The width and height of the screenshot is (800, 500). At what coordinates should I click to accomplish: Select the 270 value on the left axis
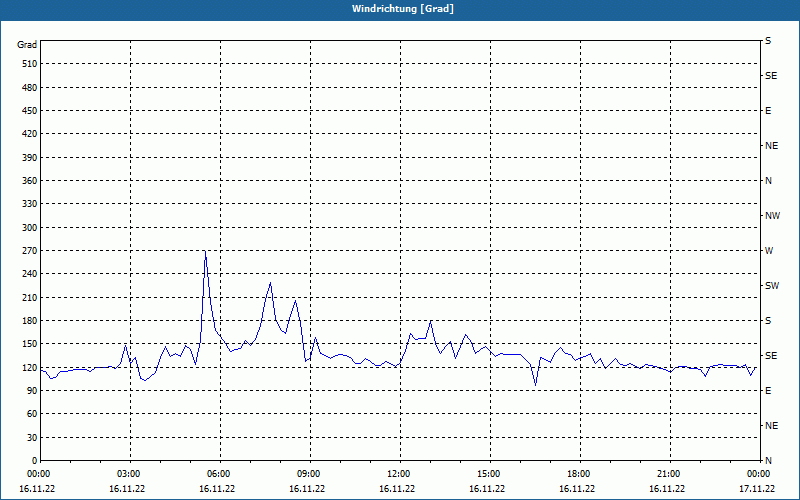pos(30,251)
